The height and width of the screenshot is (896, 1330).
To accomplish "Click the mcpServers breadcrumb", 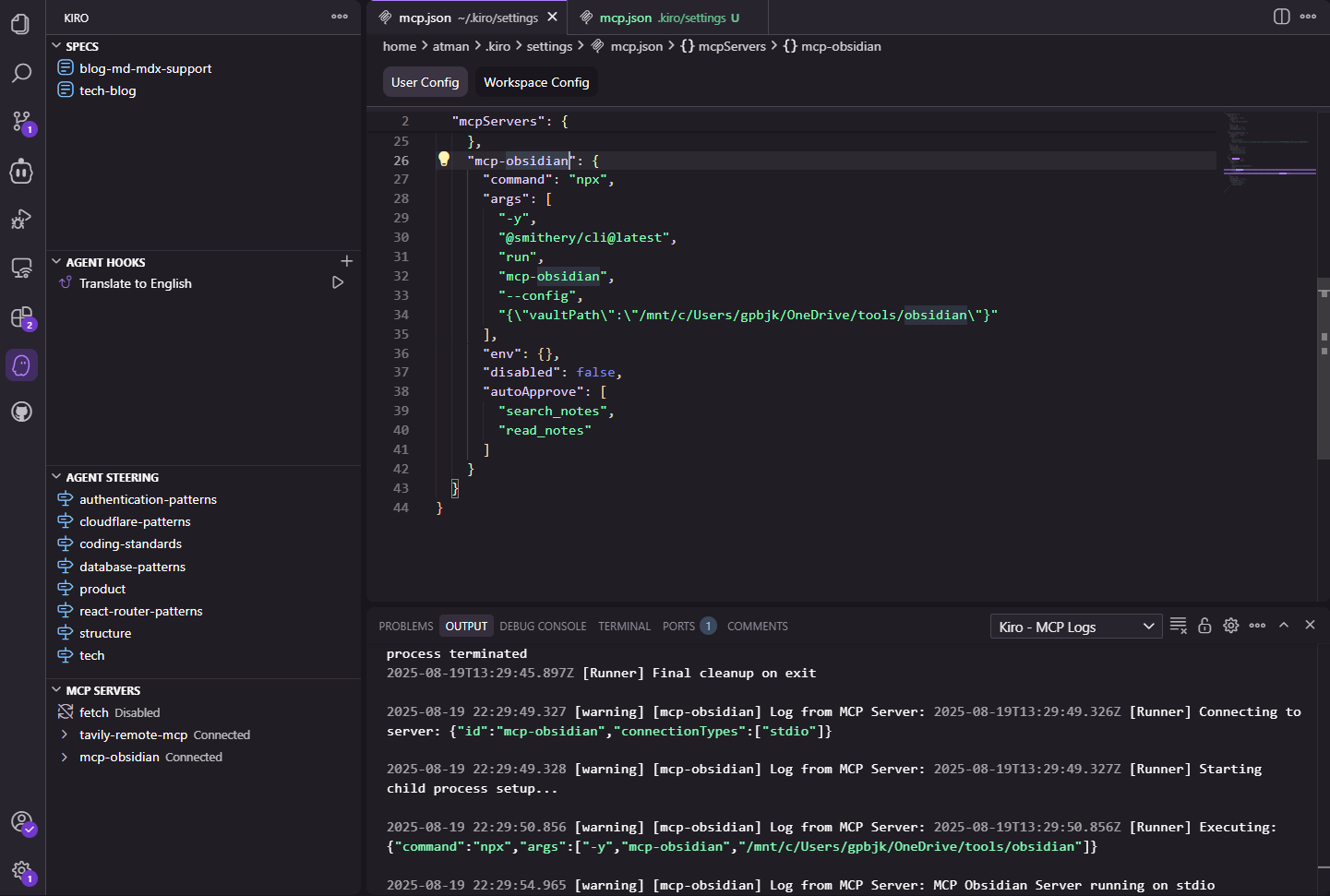I will [732, 46].
